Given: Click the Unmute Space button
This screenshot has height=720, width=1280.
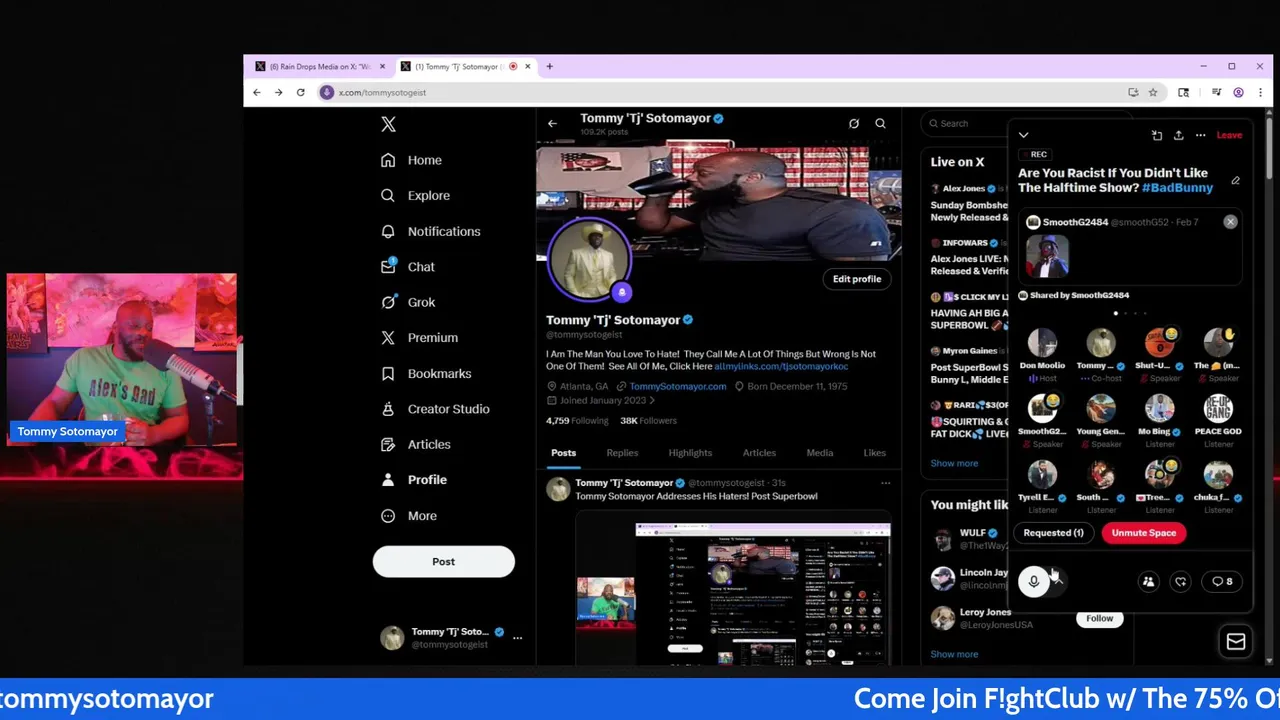Looking at the screenshot, I should point(1144,533).
